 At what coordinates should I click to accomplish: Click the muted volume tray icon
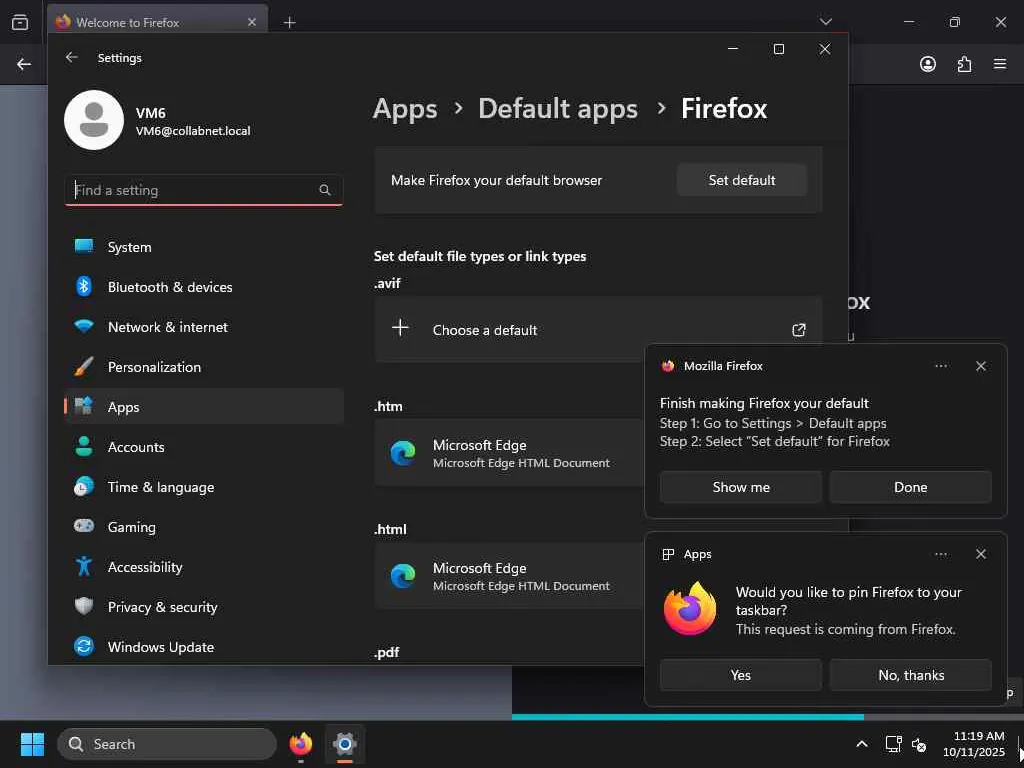coord(919,744)
